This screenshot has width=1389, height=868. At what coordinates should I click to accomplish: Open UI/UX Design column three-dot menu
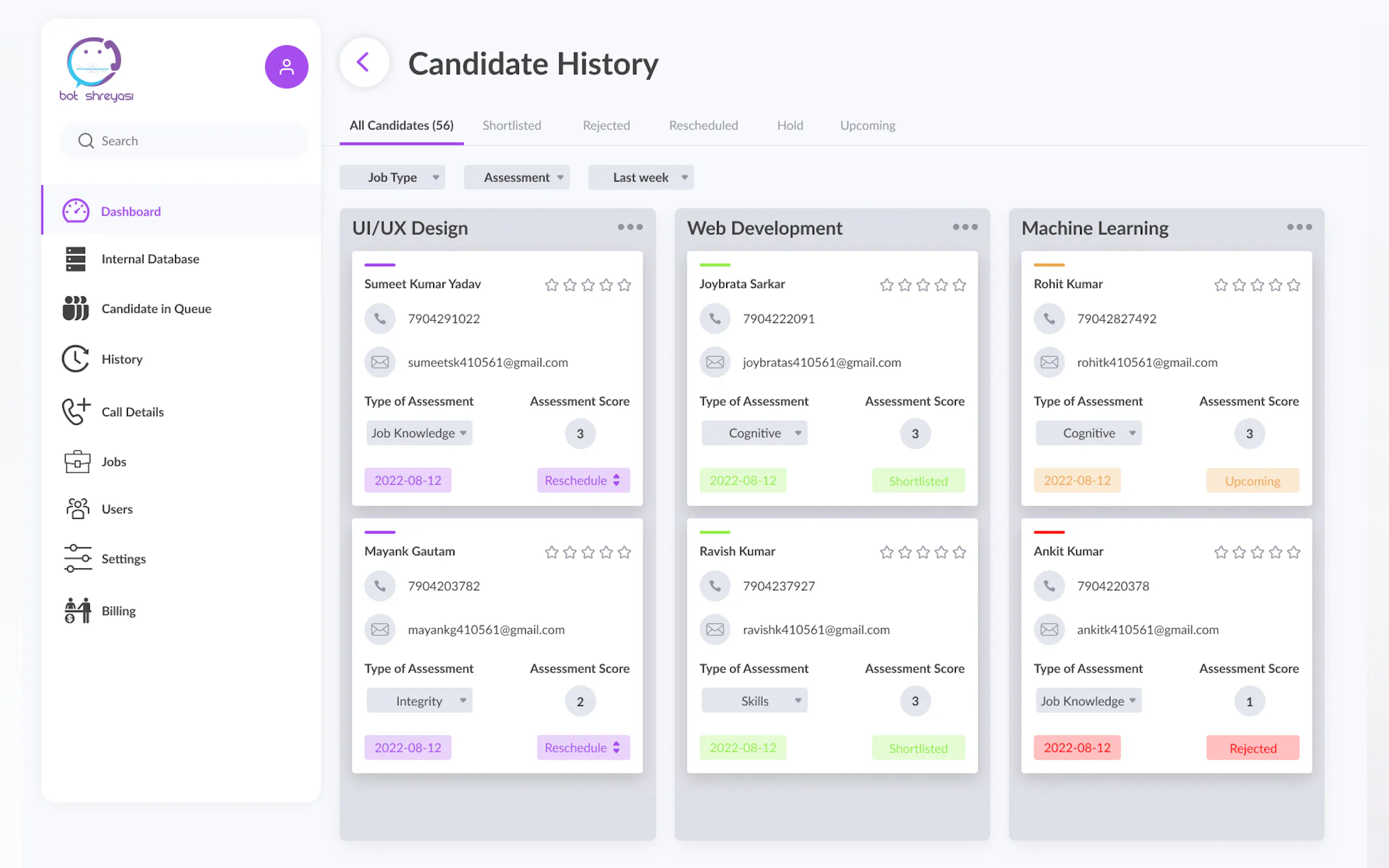(x=630, y=227)
